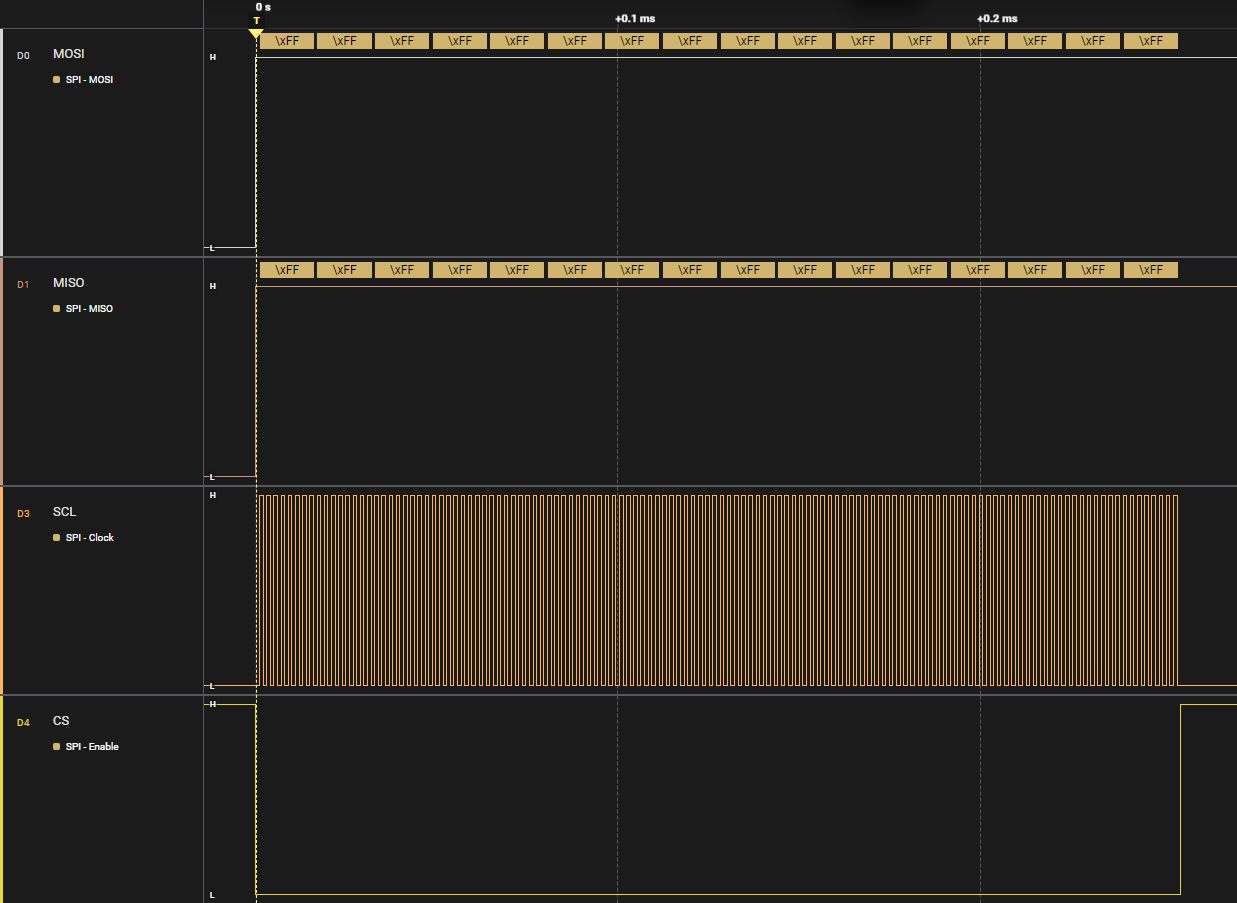Click the 0 s time ruler label

263,7
